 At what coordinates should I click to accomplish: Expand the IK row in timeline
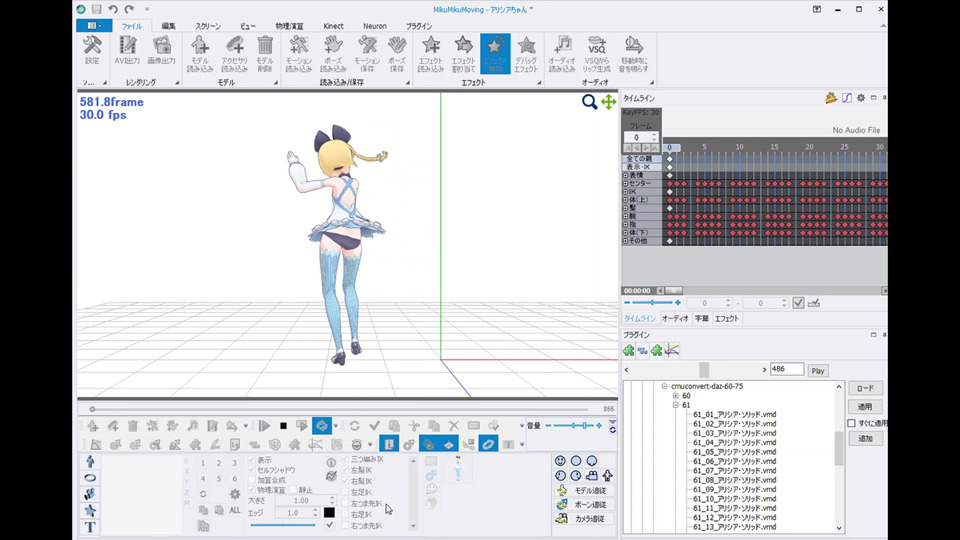626,192
